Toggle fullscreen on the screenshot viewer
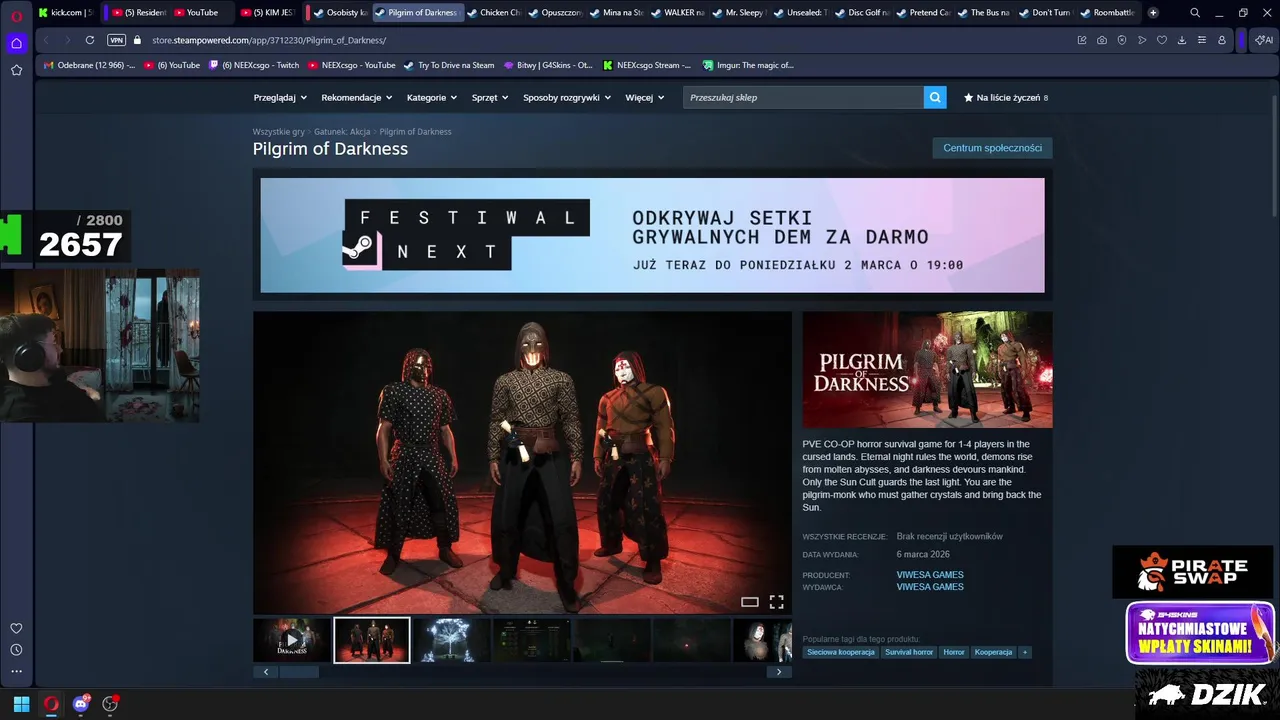The height and width of the screenshot is (720, 1280). click(x=776, y=602)
